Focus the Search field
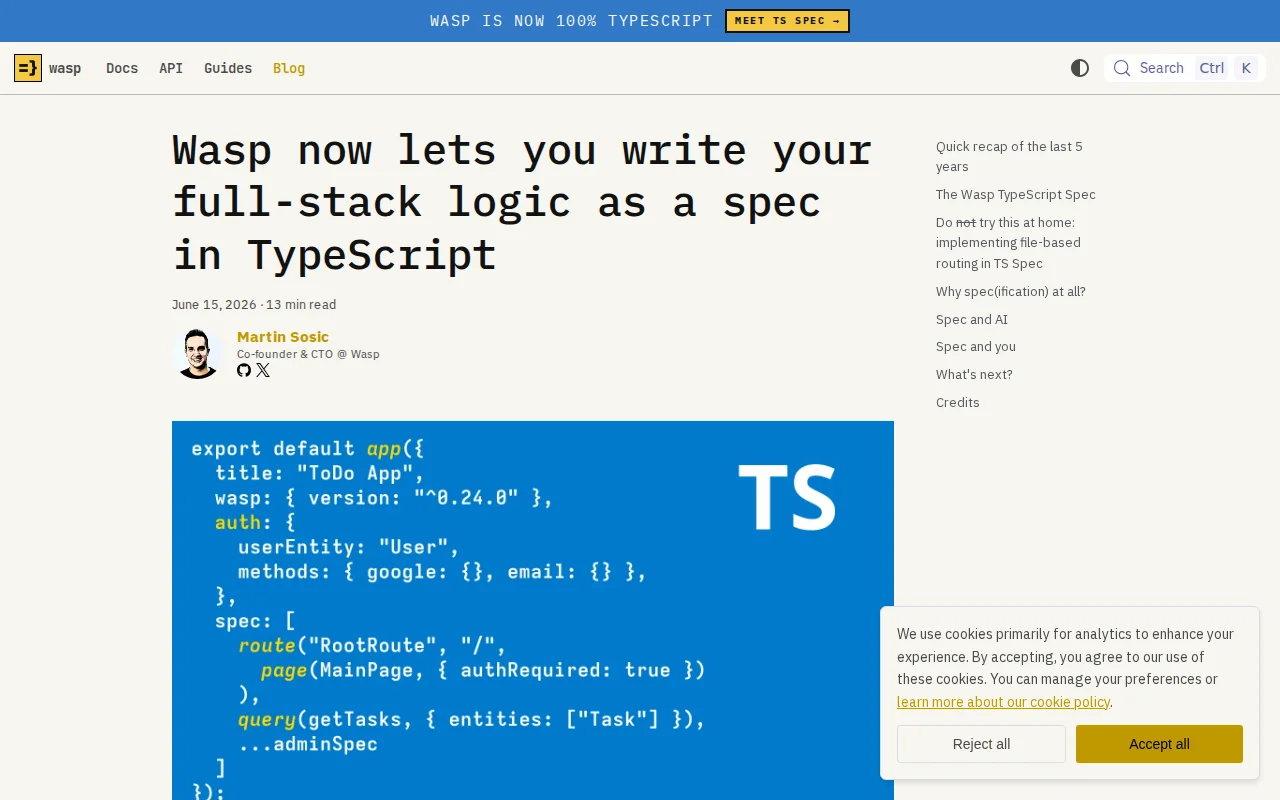This screenshot has width=1280, height=800. [1185, 68]
